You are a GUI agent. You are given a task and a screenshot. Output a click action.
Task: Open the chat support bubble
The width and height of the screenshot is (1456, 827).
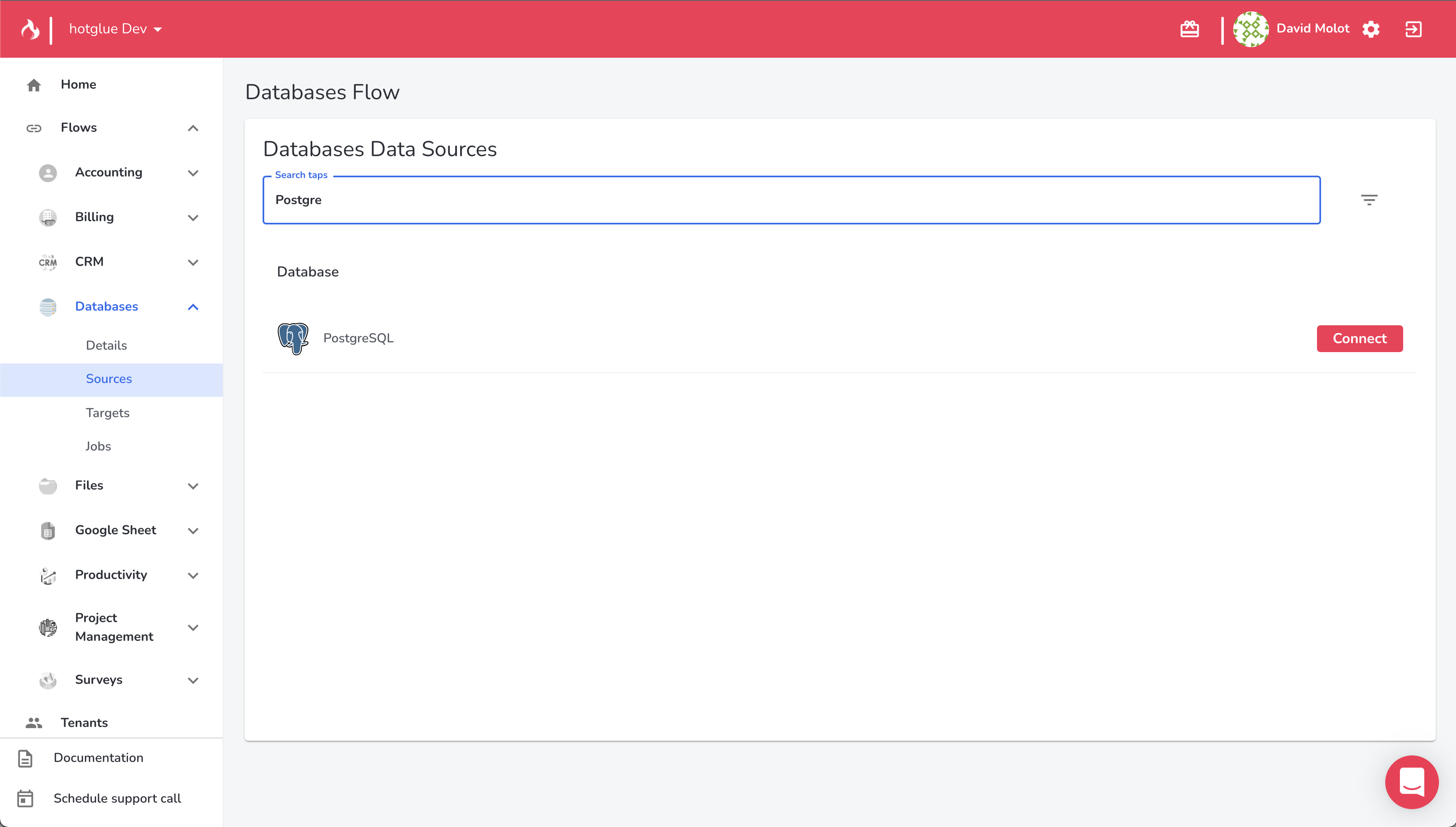(1412, 782)
